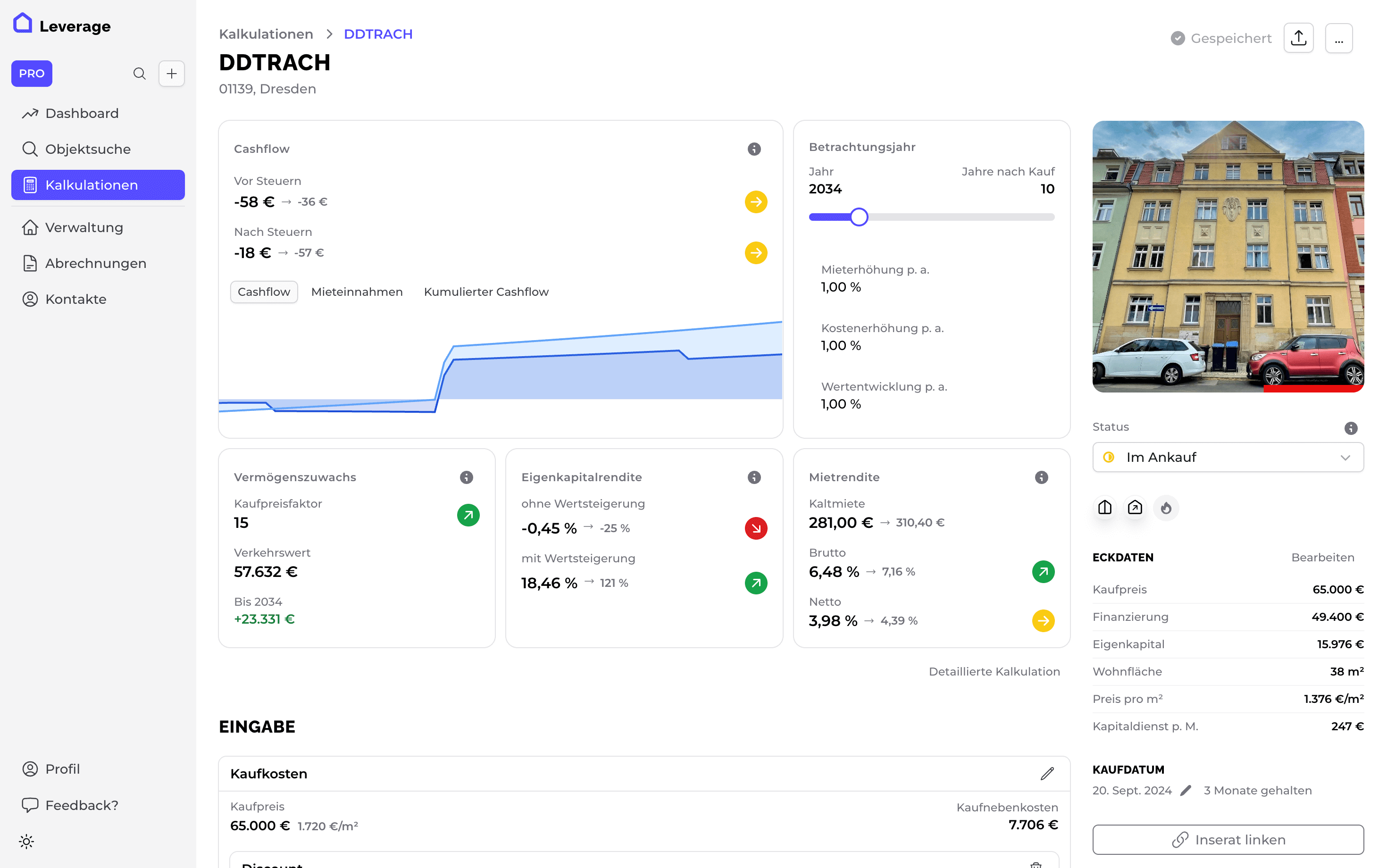Click the Mietrendite info icon
The image size is (1387, 868).
coord(1041,477)
